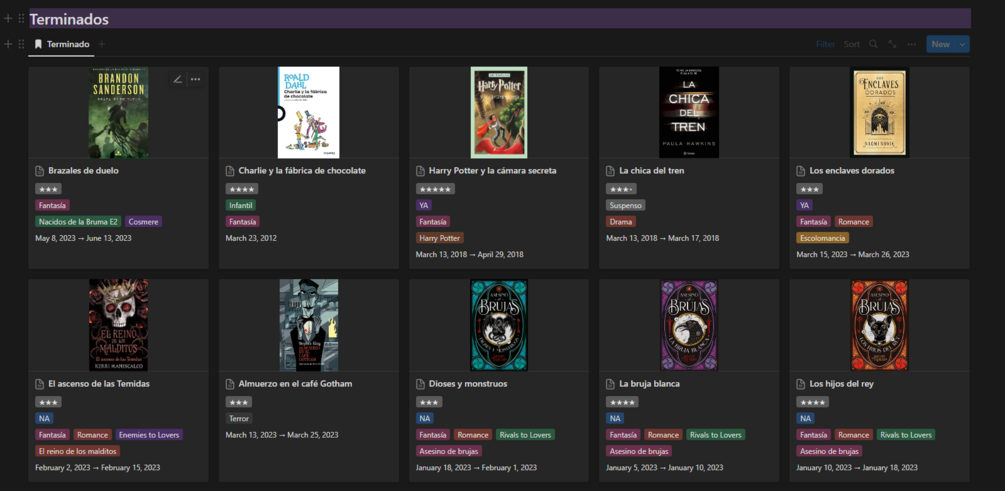Click Asesino de brujas tag on Los hijos del rey
The height and width of the screenshot is (491, 1005).
tap(829, 451)
